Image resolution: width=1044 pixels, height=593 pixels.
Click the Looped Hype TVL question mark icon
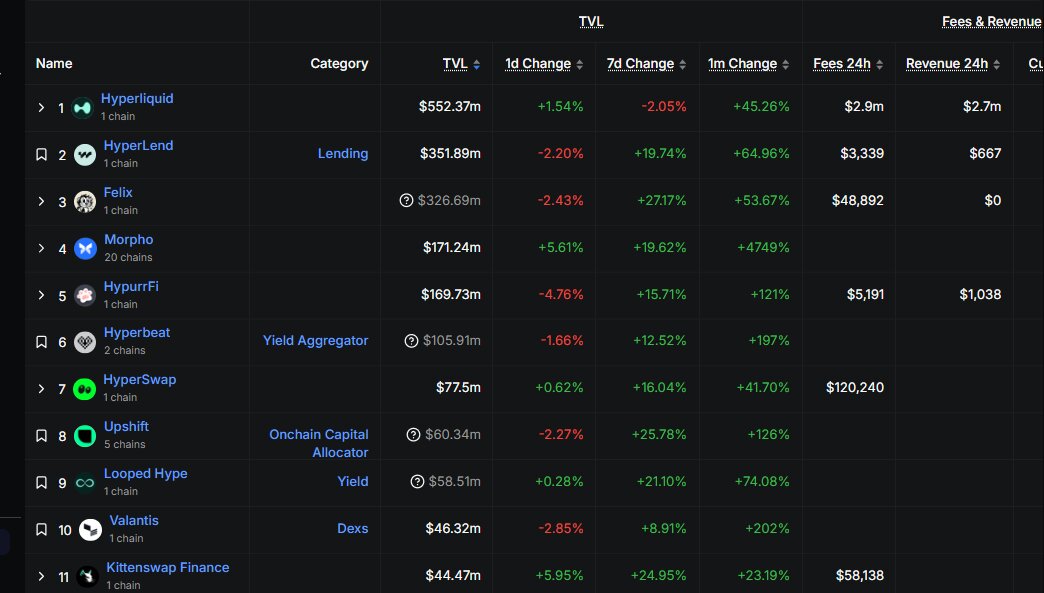417,482
